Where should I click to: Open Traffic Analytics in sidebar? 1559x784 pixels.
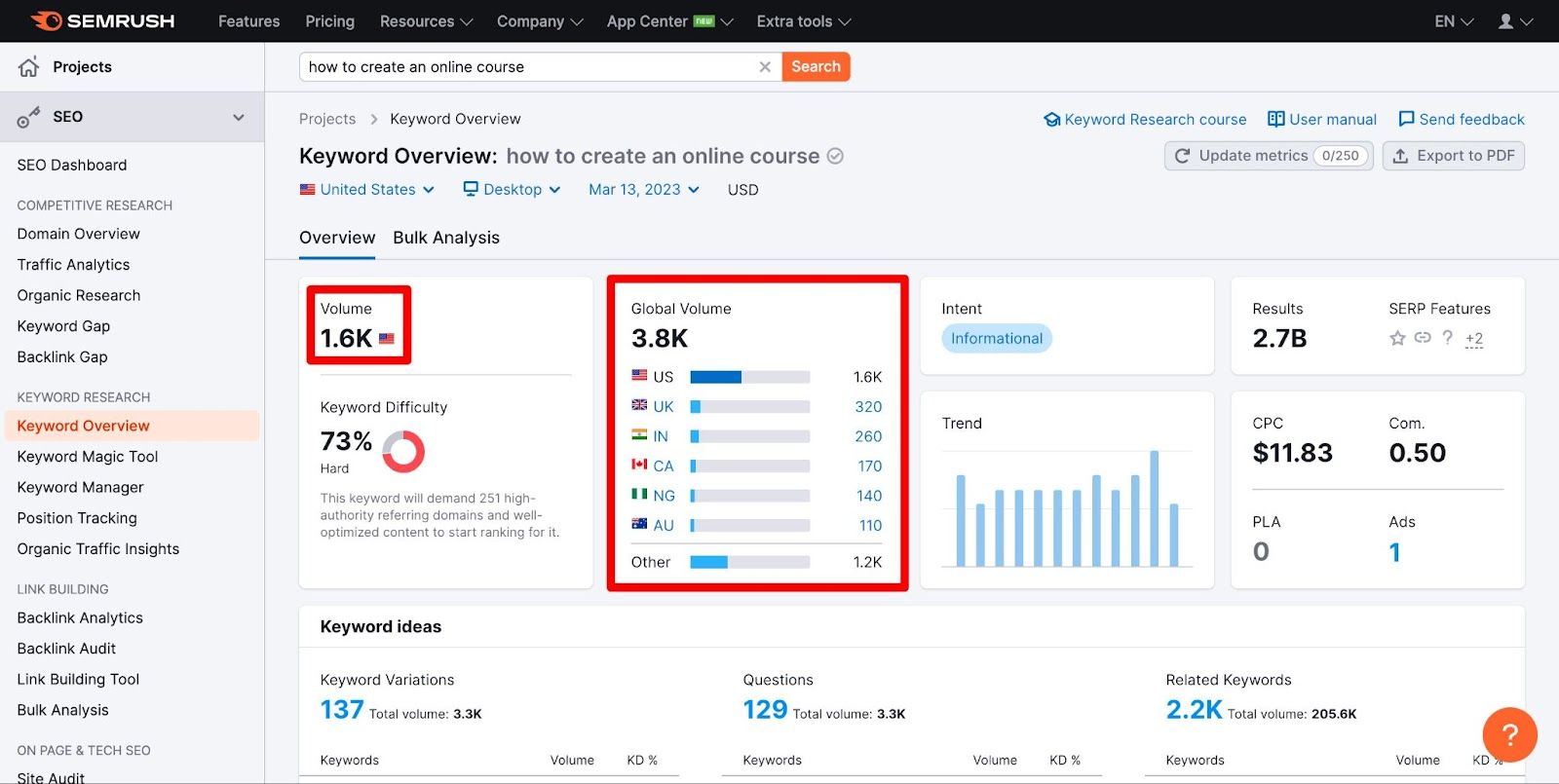(73, 264)
